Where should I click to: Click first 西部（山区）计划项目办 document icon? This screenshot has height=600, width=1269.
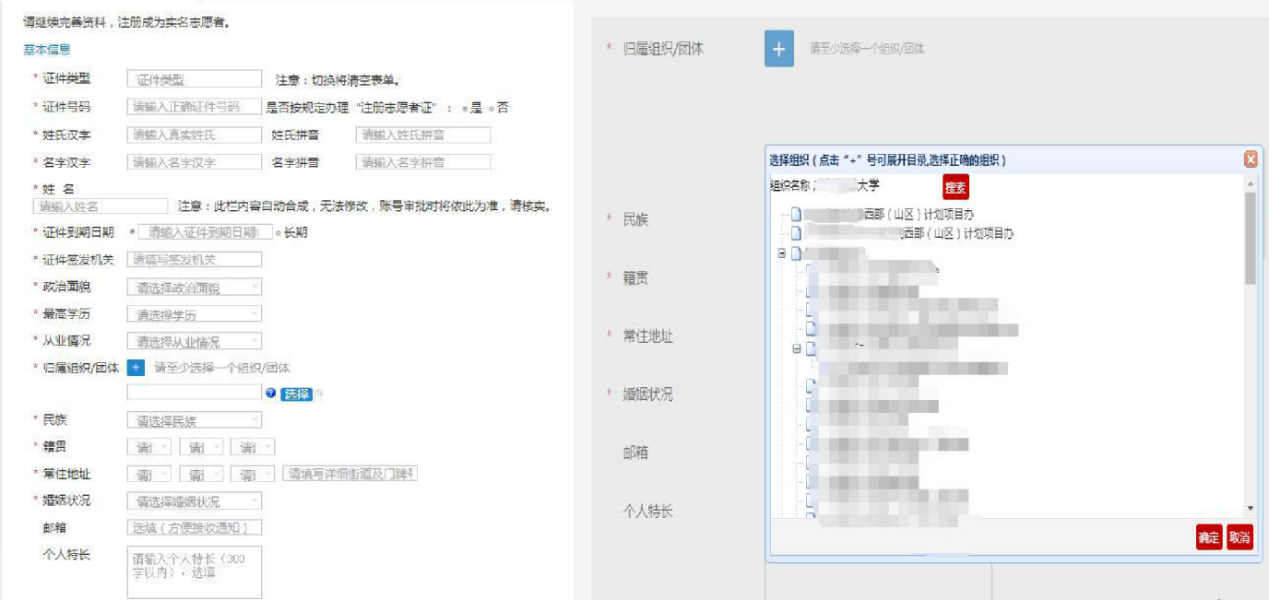[x=796, y=213]
